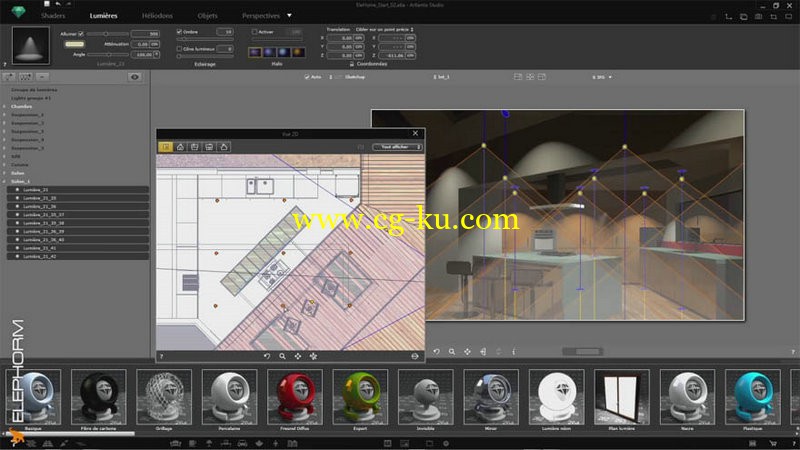The image size is (800, 450).
Task: Expand the Salon light group
Action: [5, 173]
